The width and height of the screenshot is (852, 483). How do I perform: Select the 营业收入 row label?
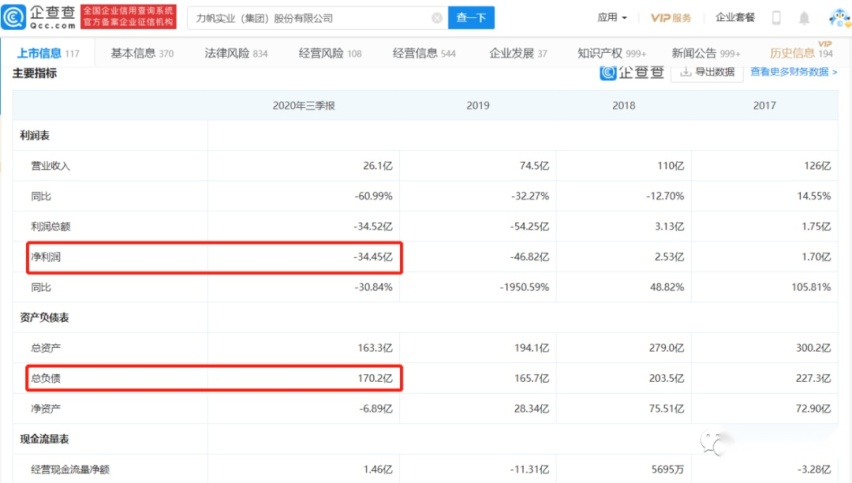click(x=50, y=166)
